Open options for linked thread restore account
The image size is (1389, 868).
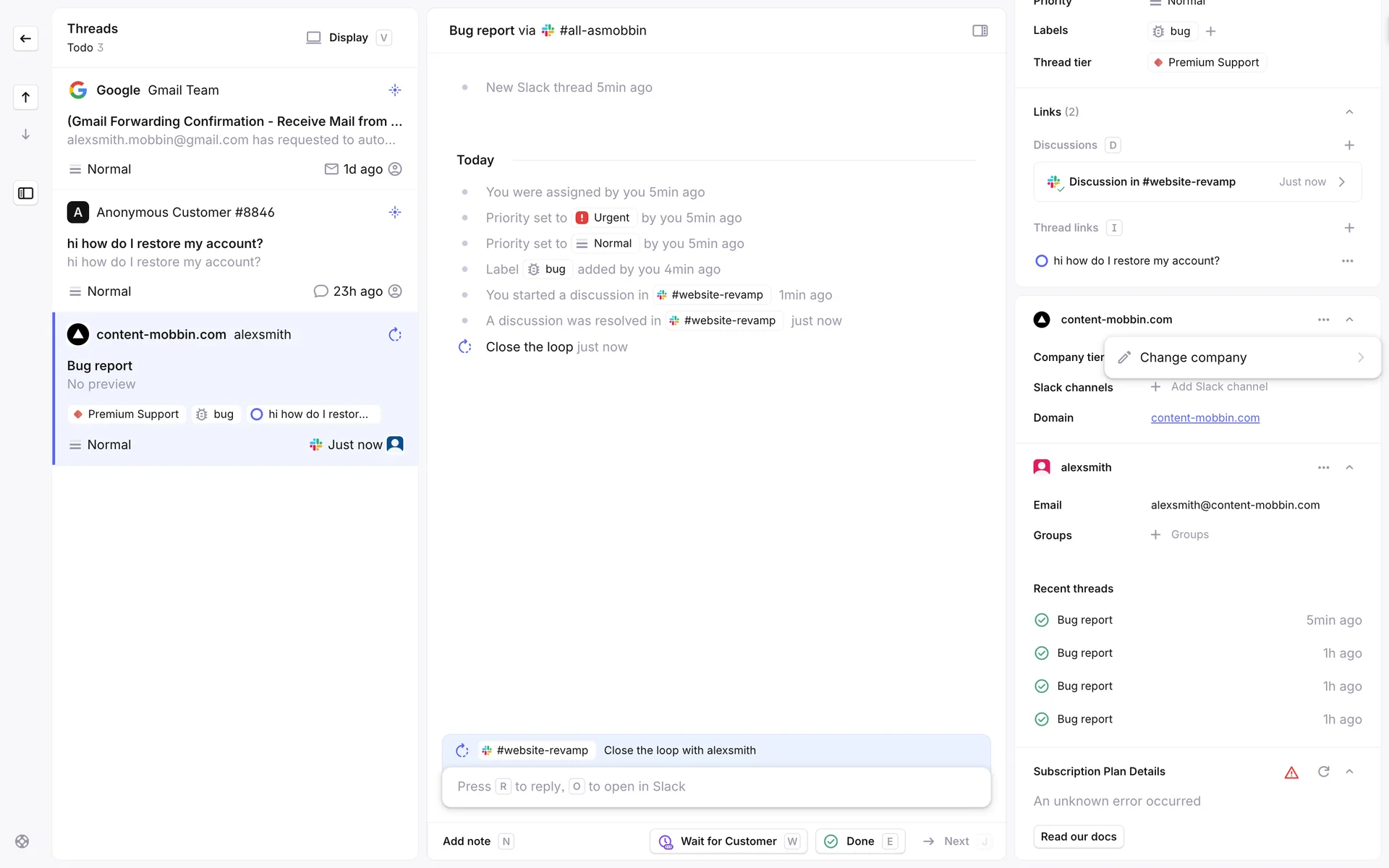point(1347,261)
